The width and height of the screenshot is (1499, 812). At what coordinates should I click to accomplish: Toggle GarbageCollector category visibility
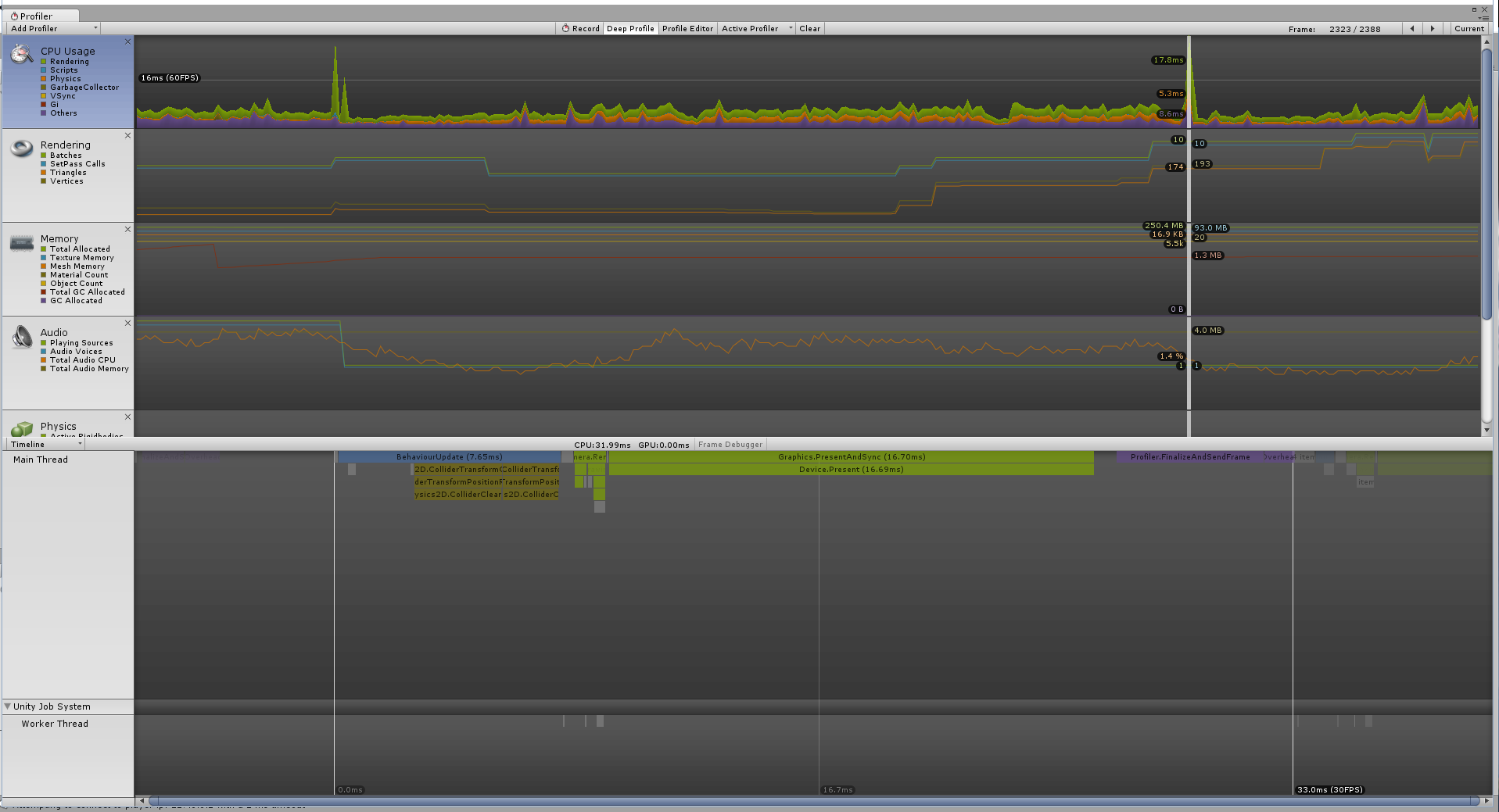80,88
